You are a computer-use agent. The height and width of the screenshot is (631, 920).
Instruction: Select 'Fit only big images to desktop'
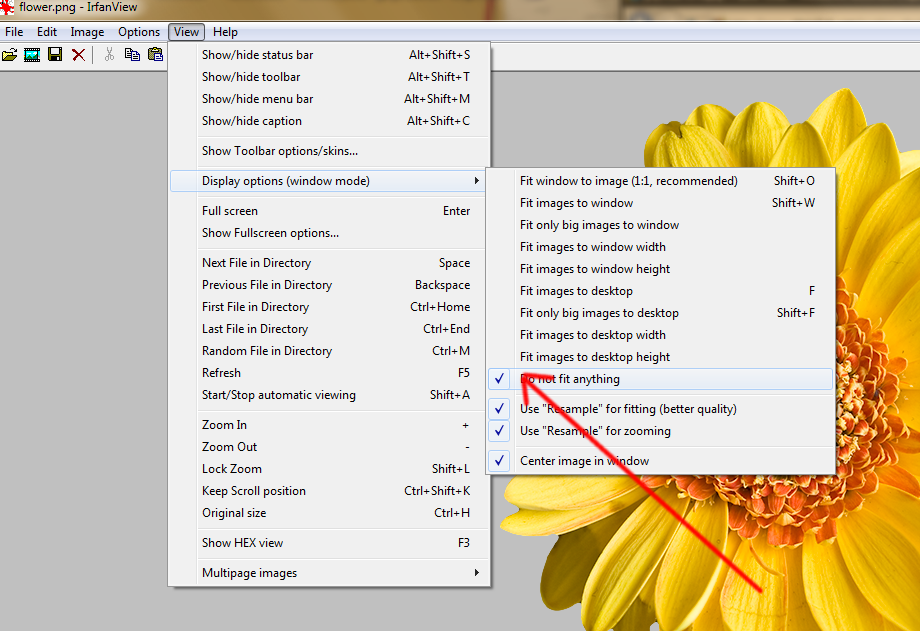(x=660, y=313)
